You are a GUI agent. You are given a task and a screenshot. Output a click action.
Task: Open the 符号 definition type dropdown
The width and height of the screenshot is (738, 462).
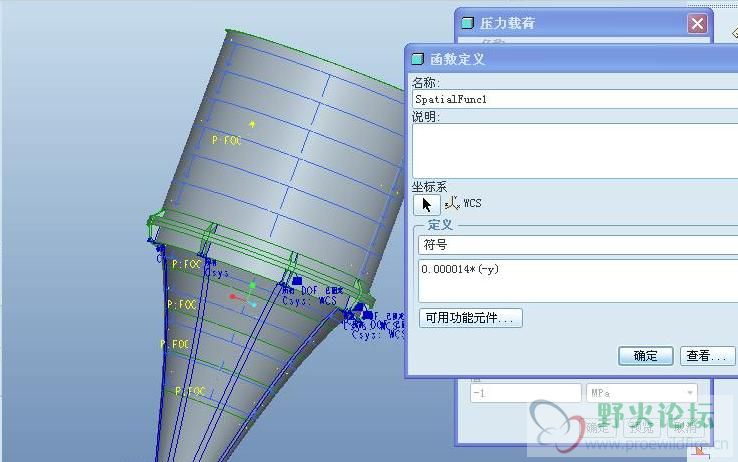tap(578, 245)
